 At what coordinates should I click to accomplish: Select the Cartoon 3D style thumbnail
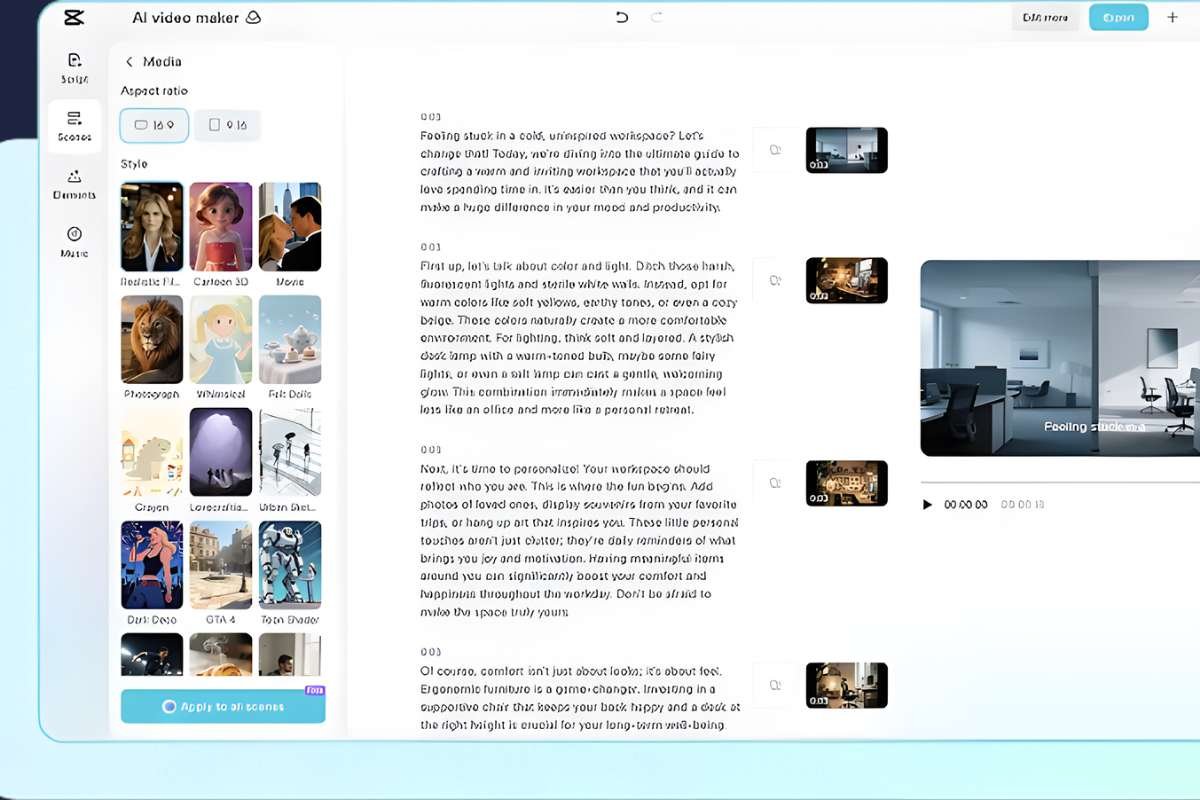pyautogui.click(x=221, y=226)
